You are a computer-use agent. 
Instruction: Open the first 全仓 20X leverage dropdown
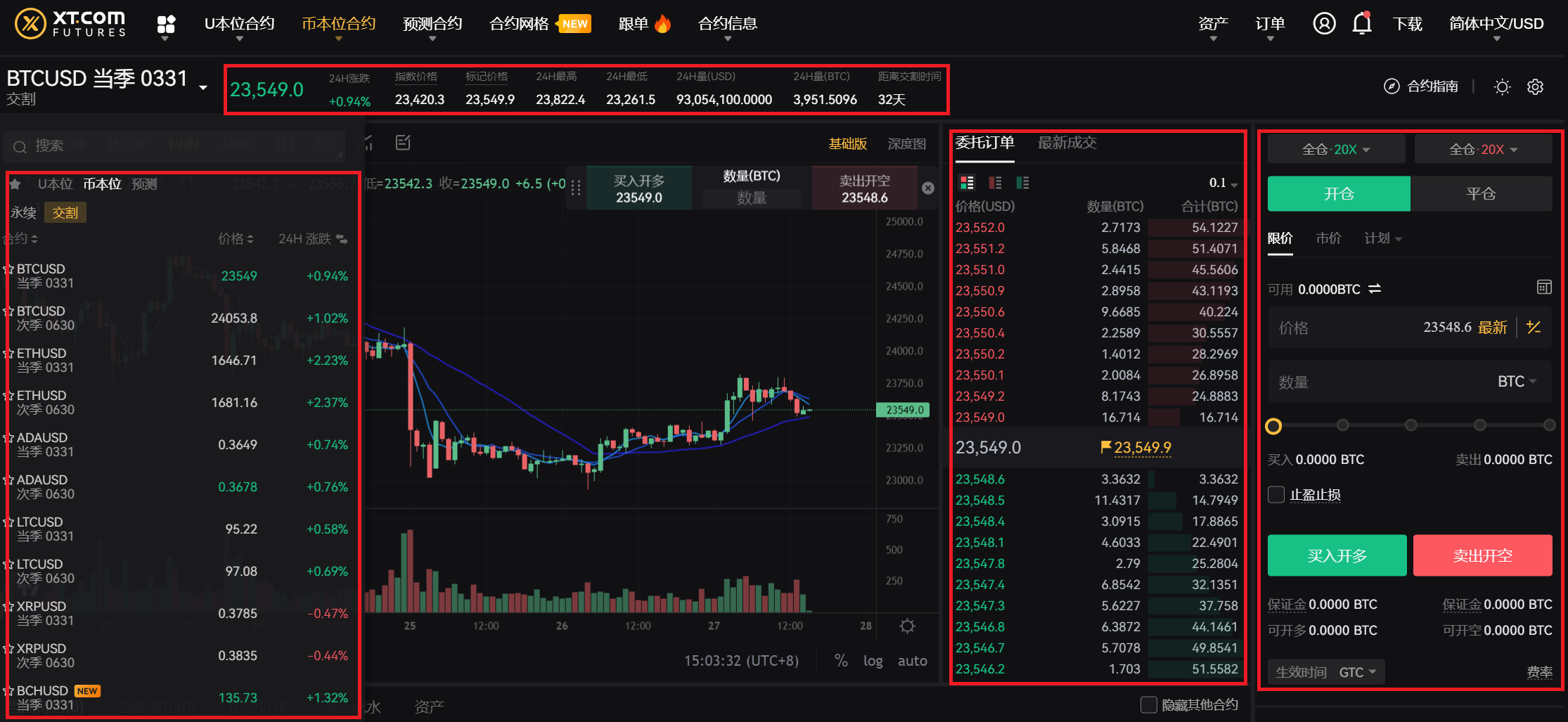1336,149
